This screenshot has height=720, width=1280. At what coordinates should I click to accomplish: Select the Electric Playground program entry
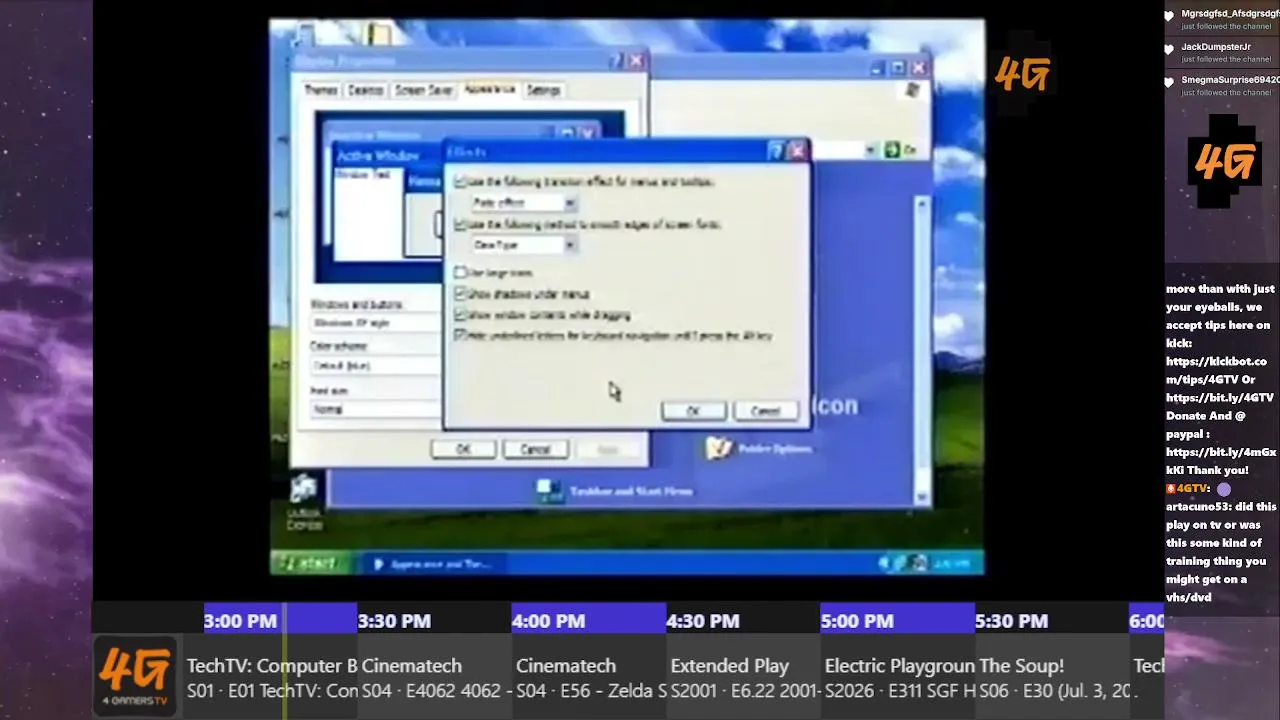[897, 677]
